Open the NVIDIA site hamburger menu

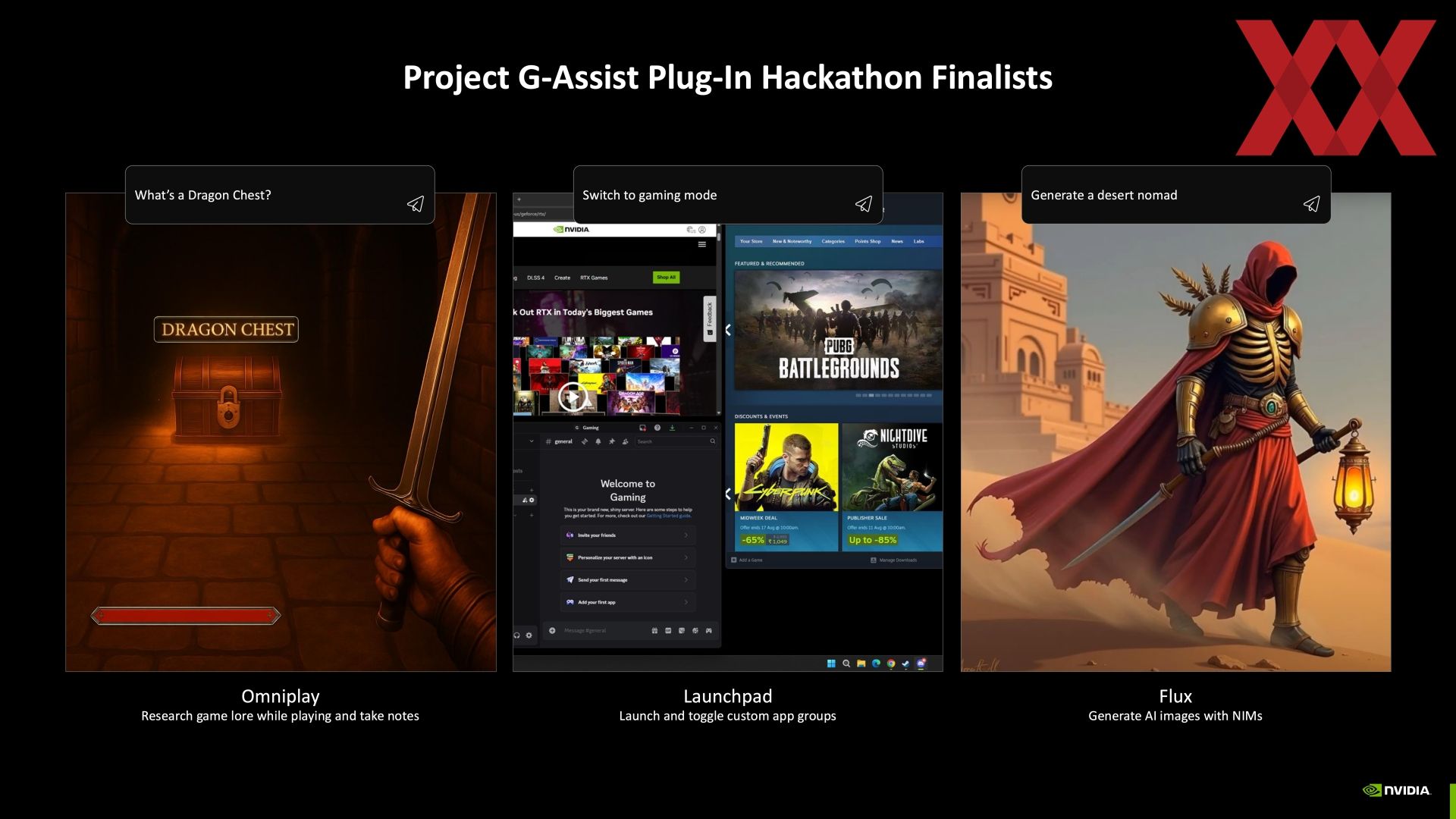[702, 244]
